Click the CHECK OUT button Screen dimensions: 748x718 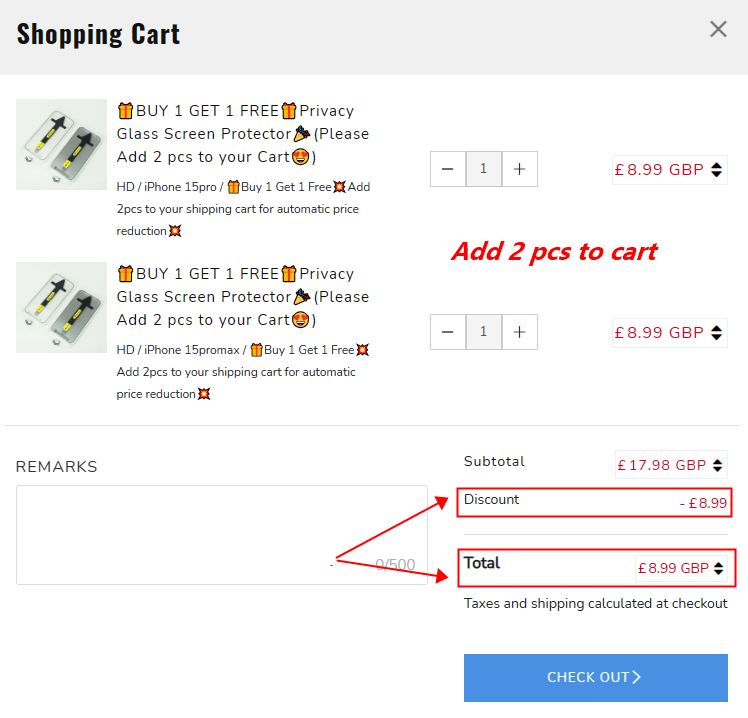(x=595, y=677)
